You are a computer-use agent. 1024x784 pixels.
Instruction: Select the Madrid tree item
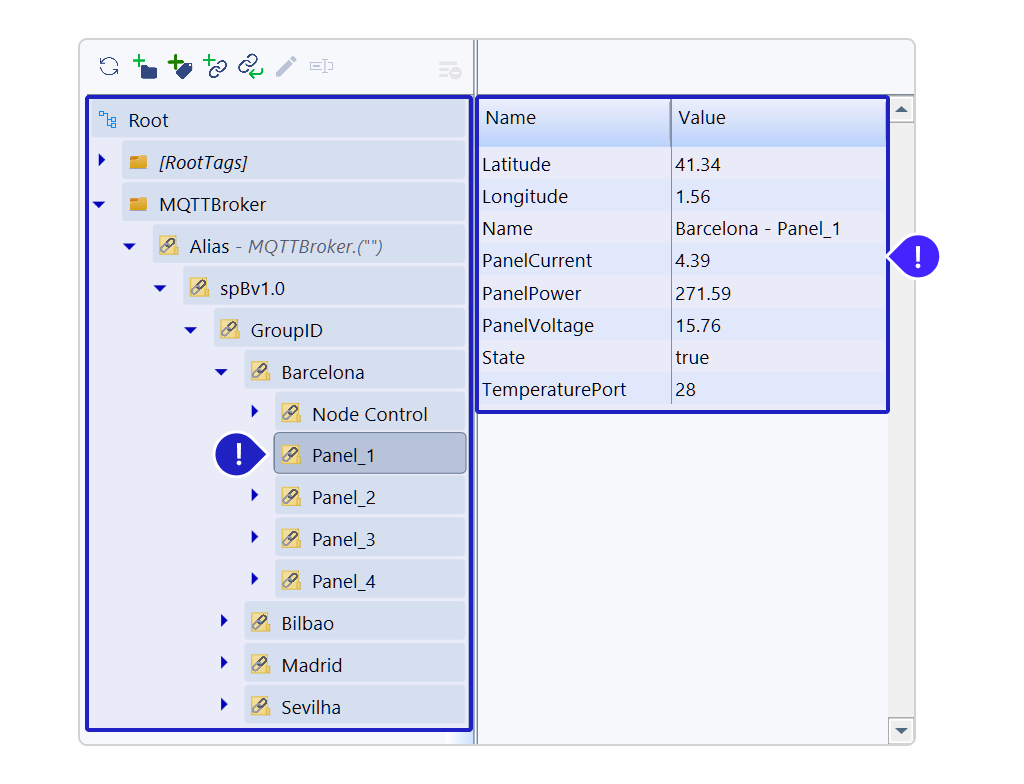[x=311, y=666]
